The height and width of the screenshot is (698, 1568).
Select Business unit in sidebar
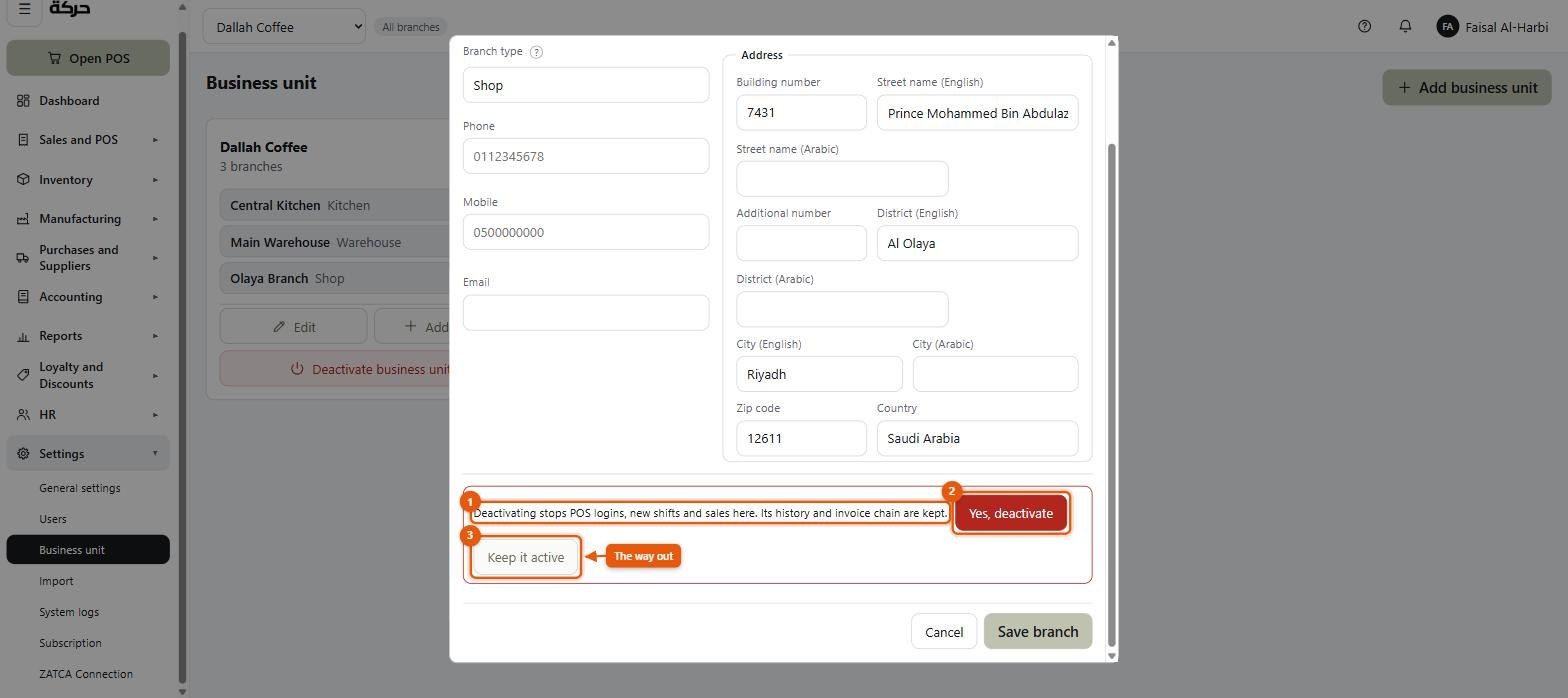(x=88, y=550)
